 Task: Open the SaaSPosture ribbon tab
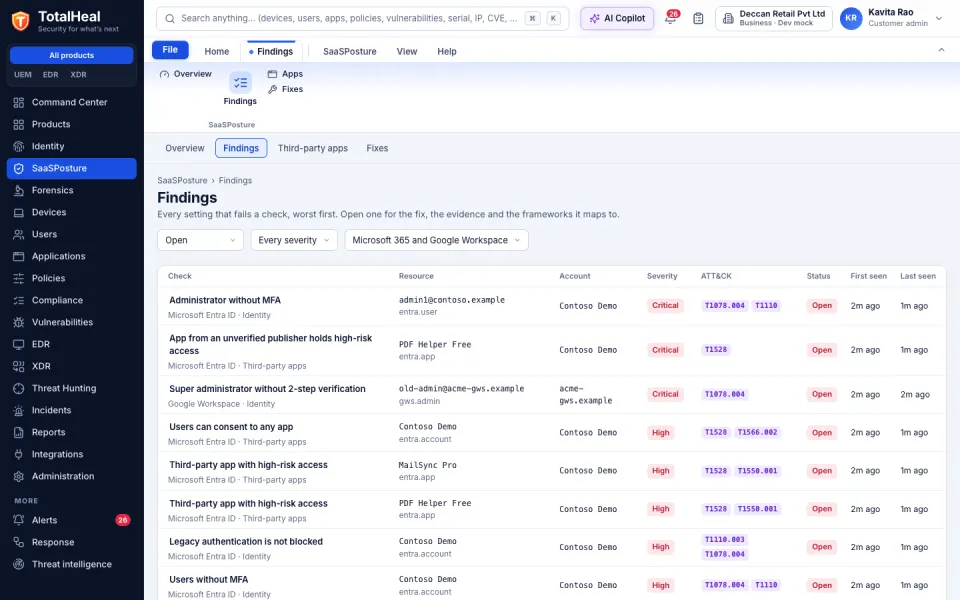pos(350,51)
